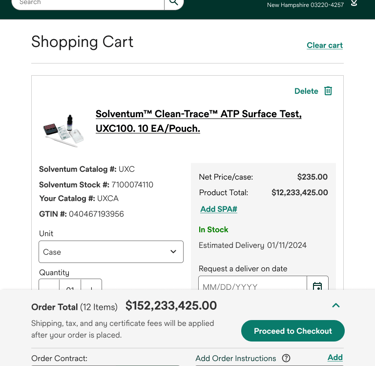Screen dimensions: 375x366
Task: Open Solventum Clean-Trace ATP Surface Test product link
Action: tap(198, 121)
